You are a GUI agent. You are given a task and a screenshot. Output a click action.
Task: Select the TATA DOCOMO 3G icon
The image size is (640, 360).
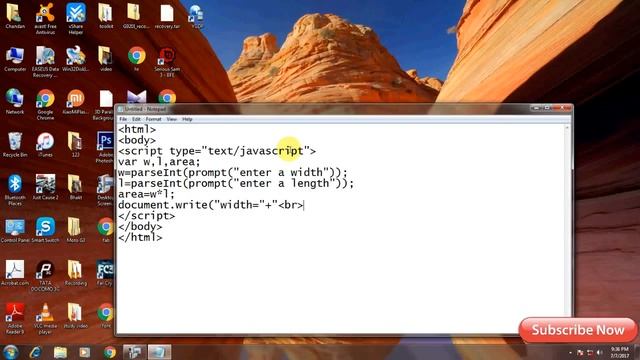(45, 276)
